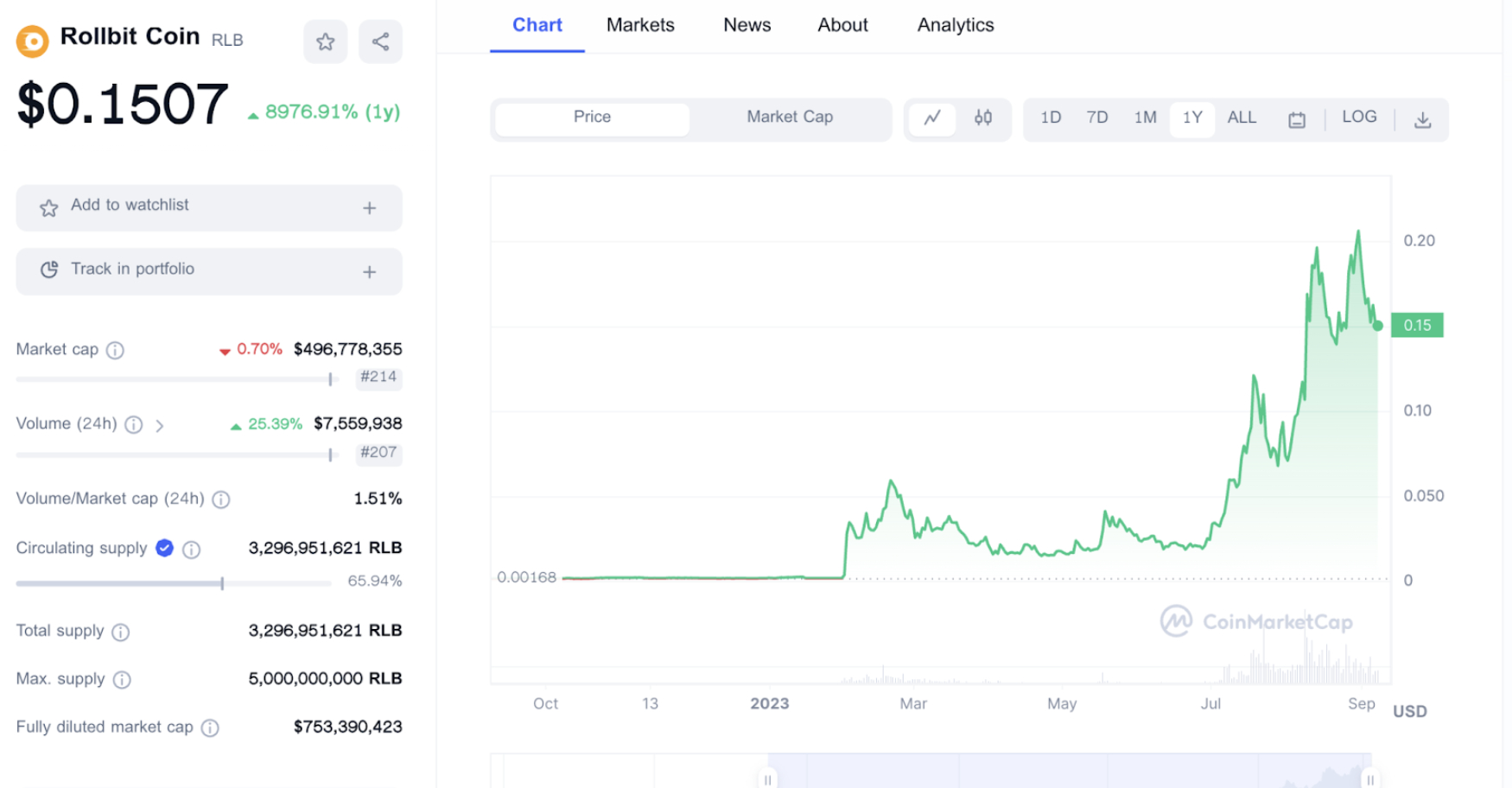Expand Volume (24h) details chevron

tap(160, 425)
